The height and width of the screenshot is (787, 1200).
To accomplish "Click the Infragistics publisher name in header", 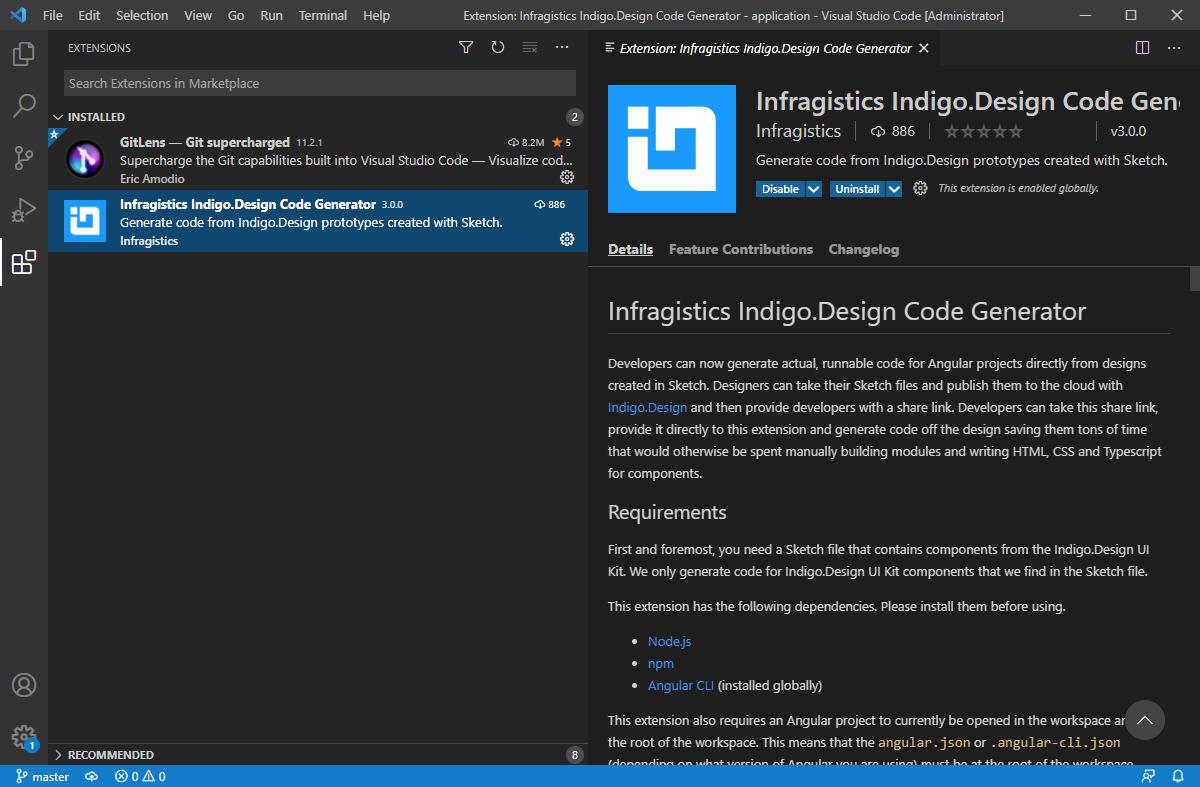I will (x=798, y=131).
